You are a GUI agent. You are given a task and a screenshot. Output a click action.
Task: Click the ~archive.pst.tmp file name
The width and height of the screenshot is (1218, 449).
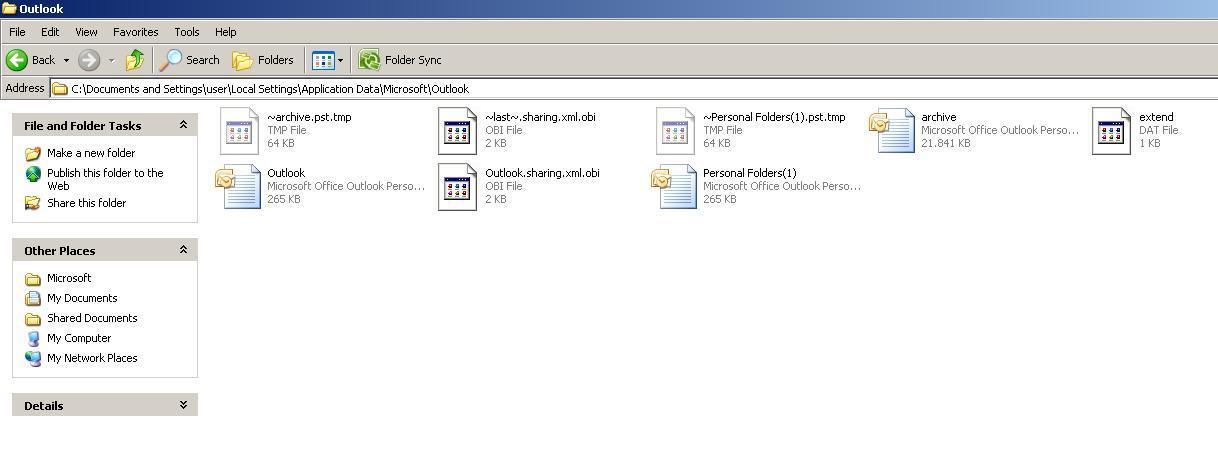[x=309, y=117]
